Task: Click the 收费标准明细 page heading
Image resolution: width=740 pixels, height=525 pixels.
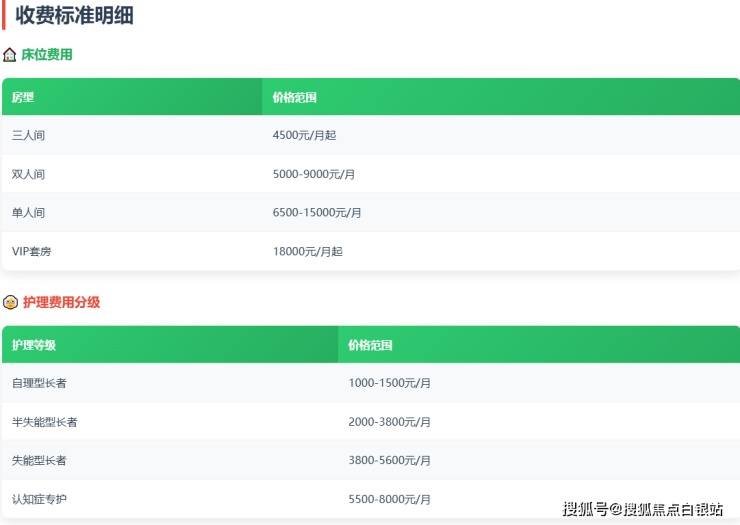Action: pyautogui.click(x=75, y=16)
